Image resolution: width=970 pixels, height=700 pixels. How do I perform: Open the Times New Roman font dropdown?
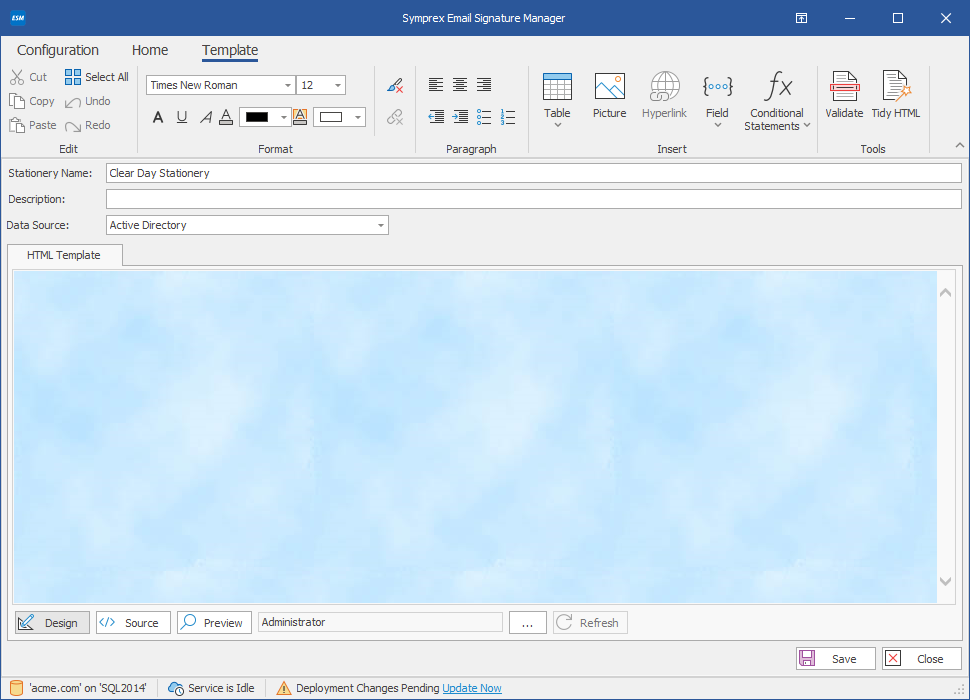pyautogui.click(x=288, y=85)
